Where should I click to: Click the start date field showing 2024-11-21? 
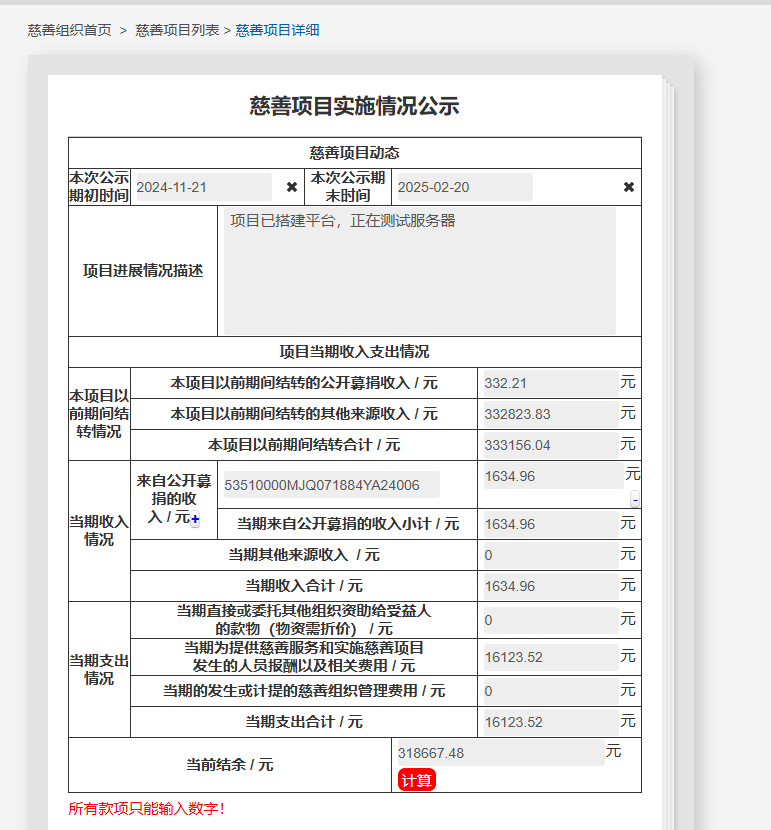click(x=203, y=187)
